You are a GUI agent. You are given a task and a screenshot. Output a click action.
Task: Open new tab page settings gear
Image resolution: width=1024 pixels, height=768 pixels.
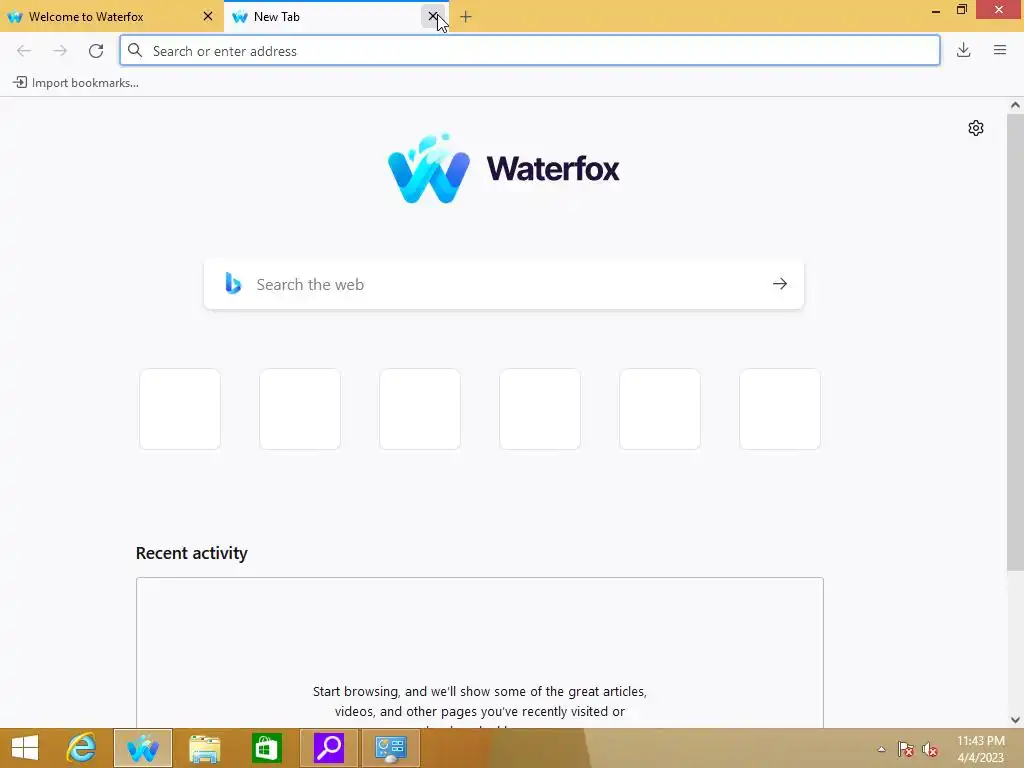click(976, 128)
